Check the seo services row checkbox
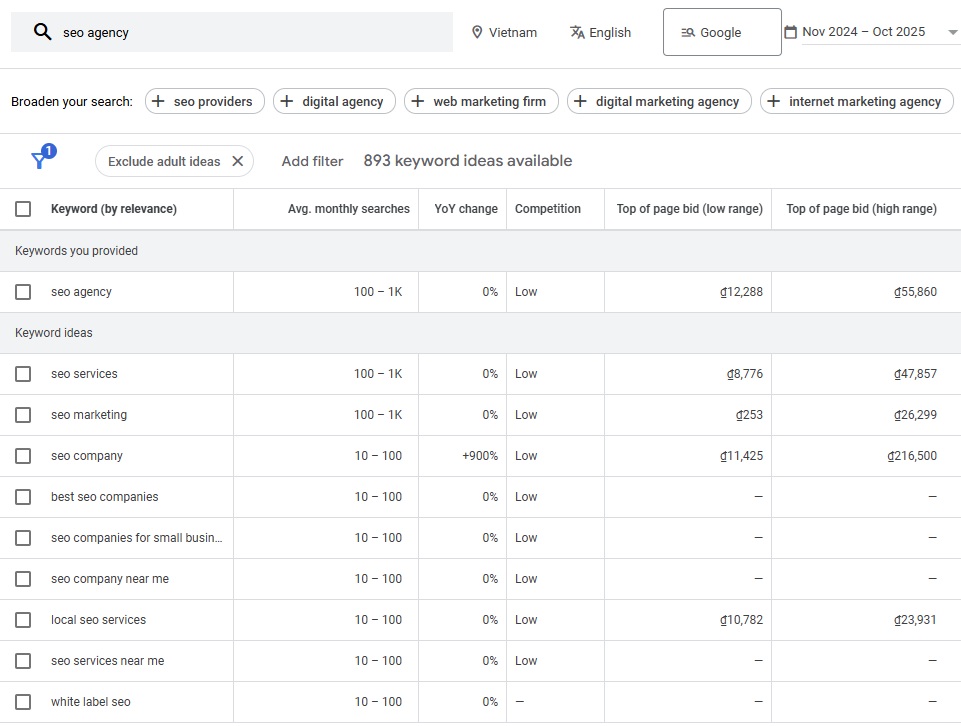This screenshot has height=726, width=961. 23,374
